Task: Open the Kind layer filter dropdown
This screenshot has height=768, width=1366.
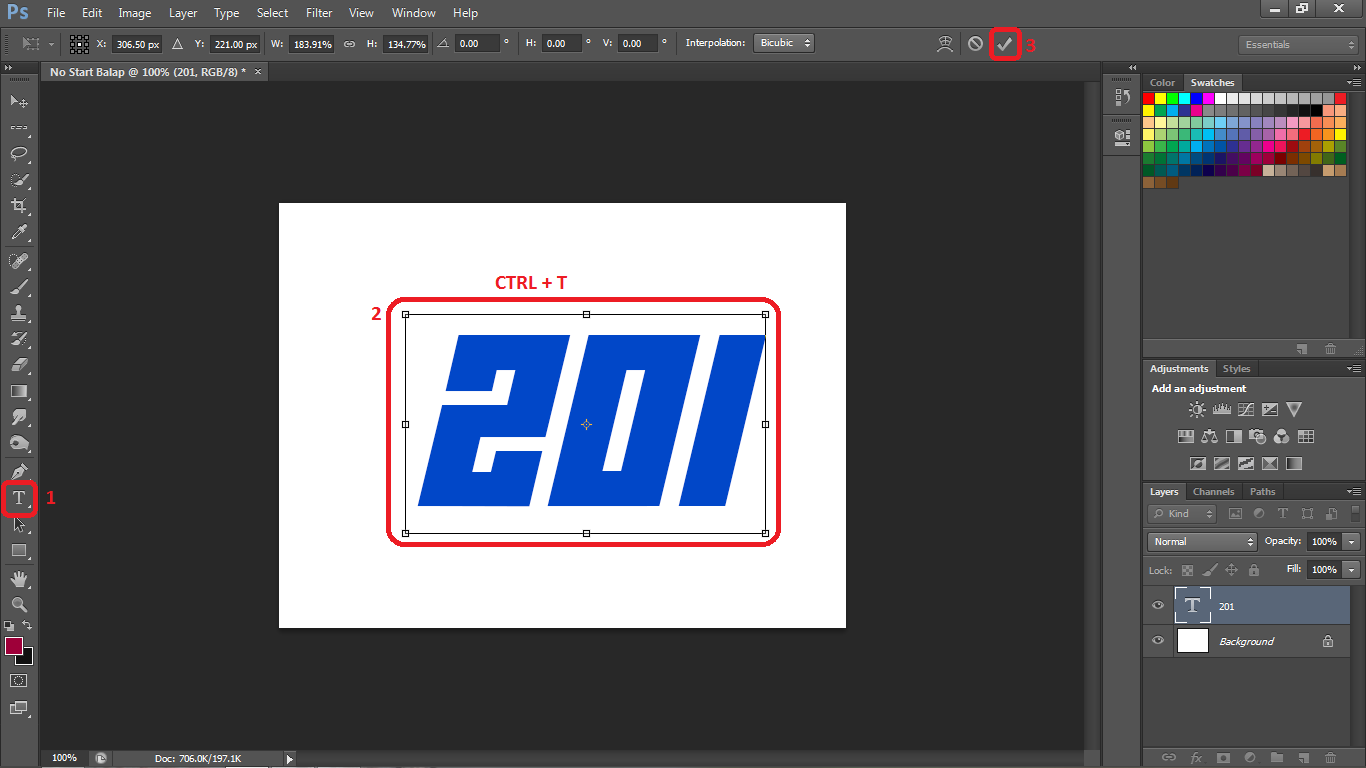Action: click(x=1182, y=514)
